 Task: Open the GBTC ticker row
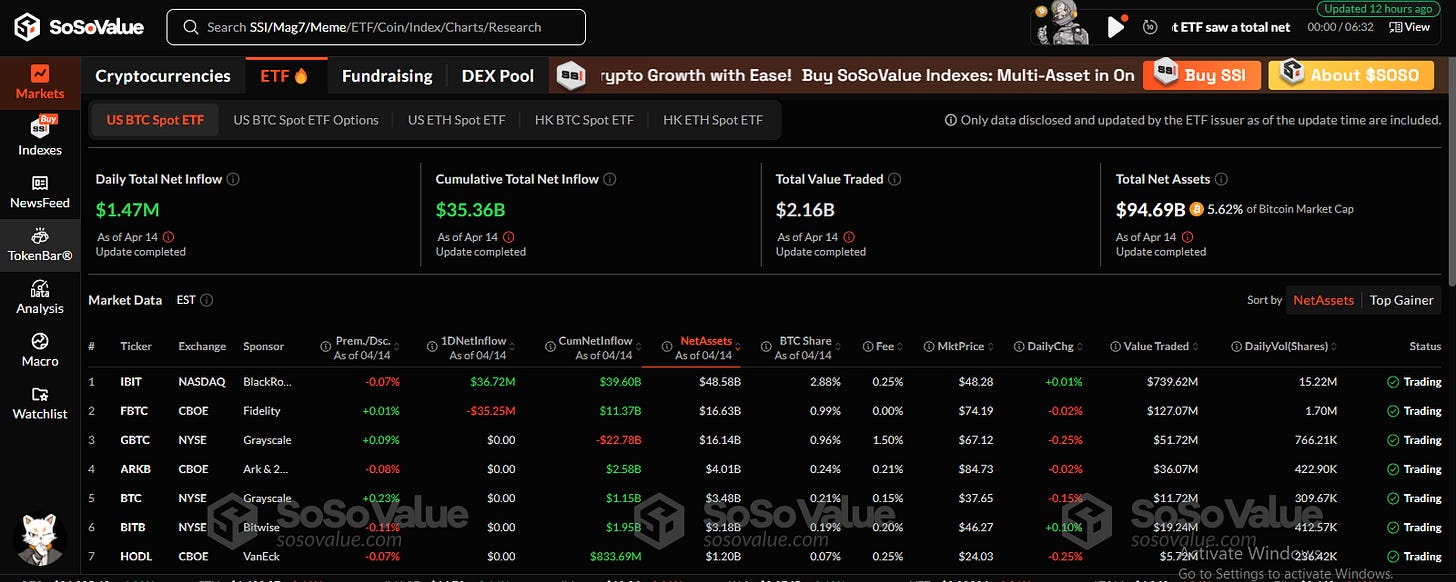pyautogui.click(x=765, y=440)
